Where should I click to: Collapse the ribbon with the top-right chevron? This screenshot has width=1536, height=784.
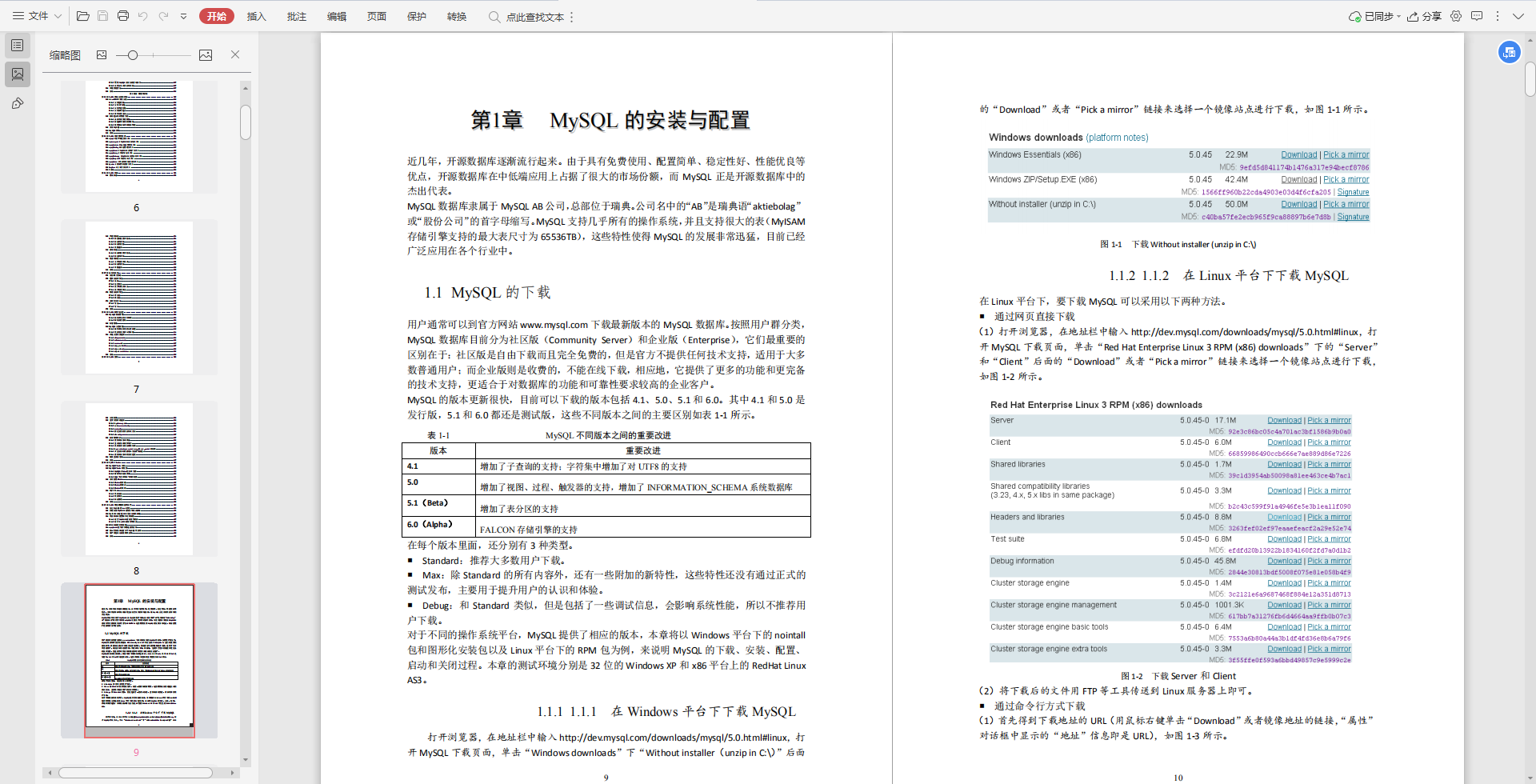1518,16
